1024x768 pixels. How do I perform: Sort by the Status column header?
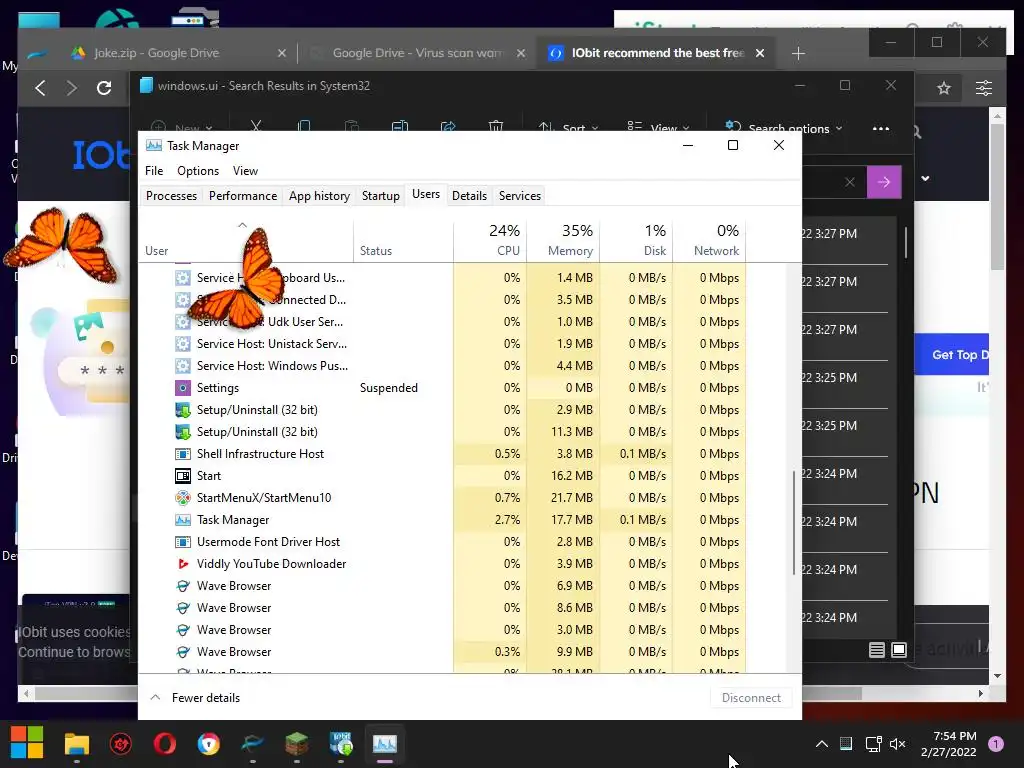coord(404,240)
